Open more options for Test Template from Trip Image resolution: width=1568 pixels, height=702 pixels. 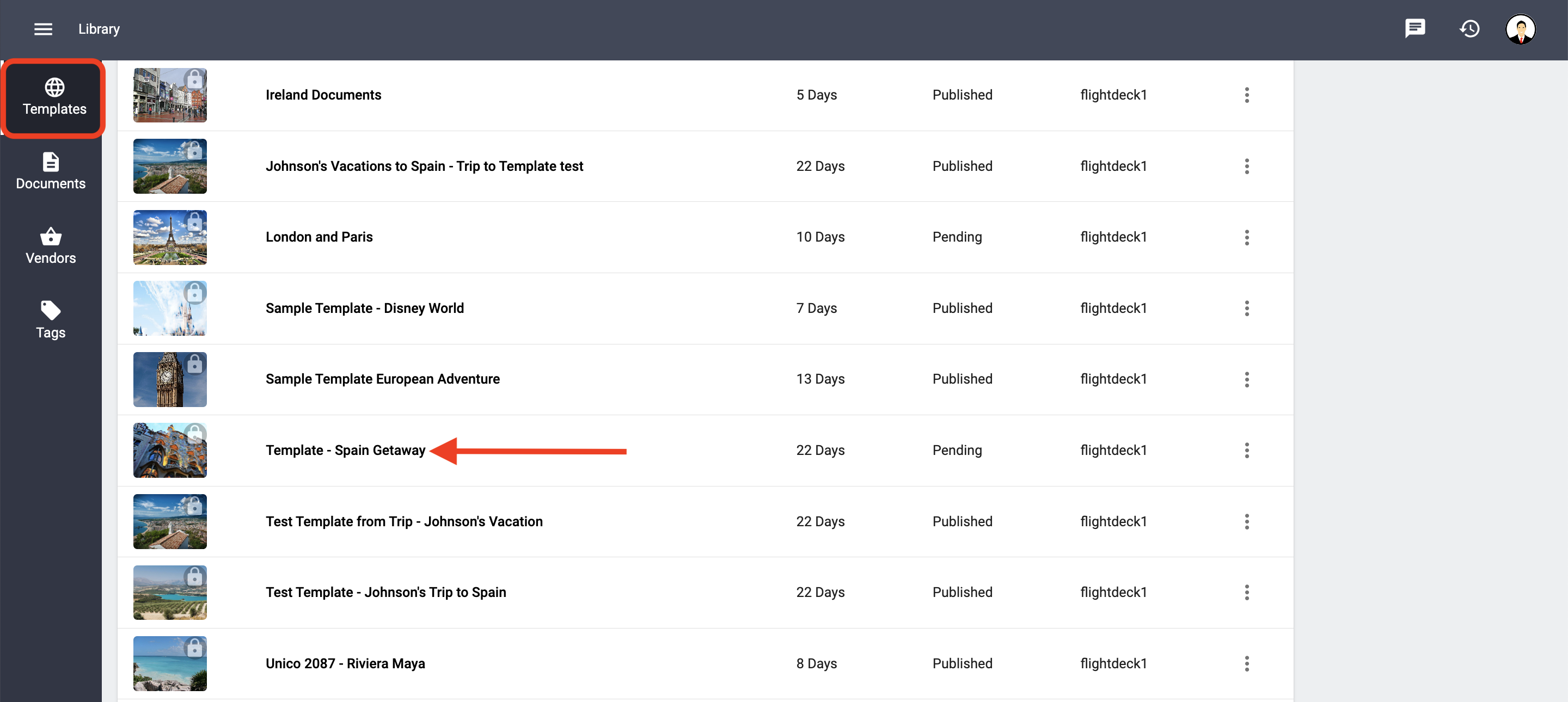tap(1246, 521)
